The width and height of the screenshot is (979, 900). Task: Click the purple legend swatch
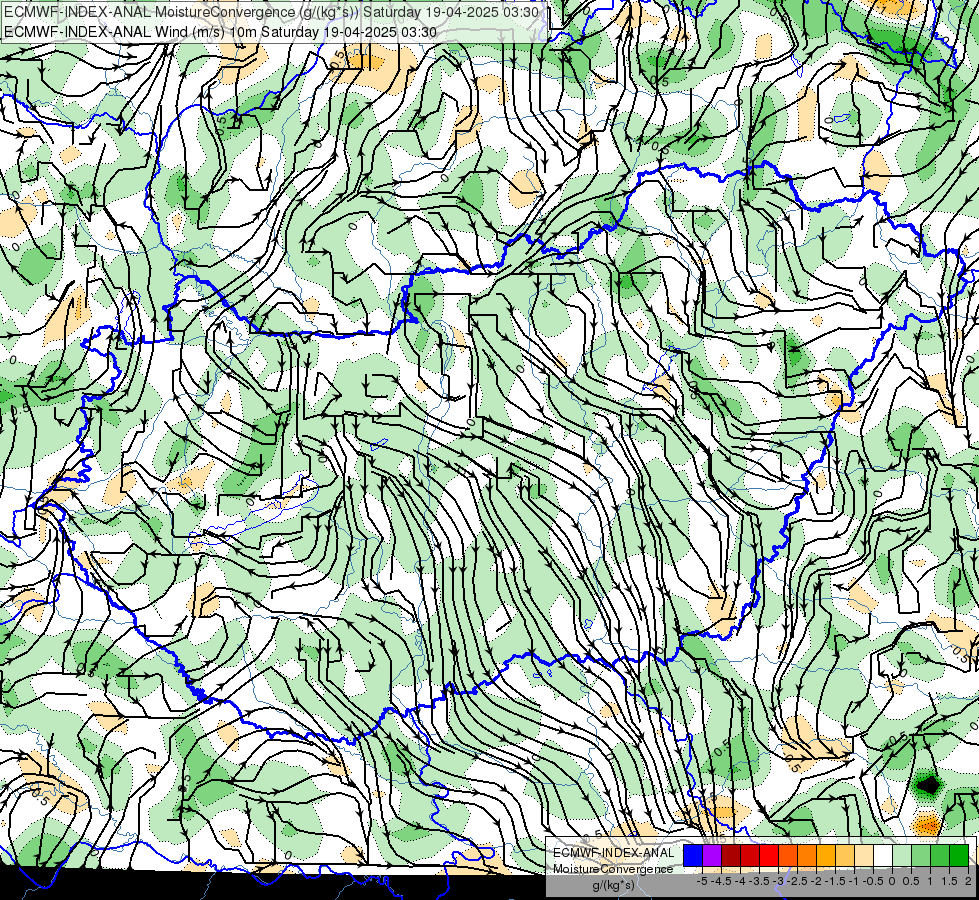(x=712, y=855)
